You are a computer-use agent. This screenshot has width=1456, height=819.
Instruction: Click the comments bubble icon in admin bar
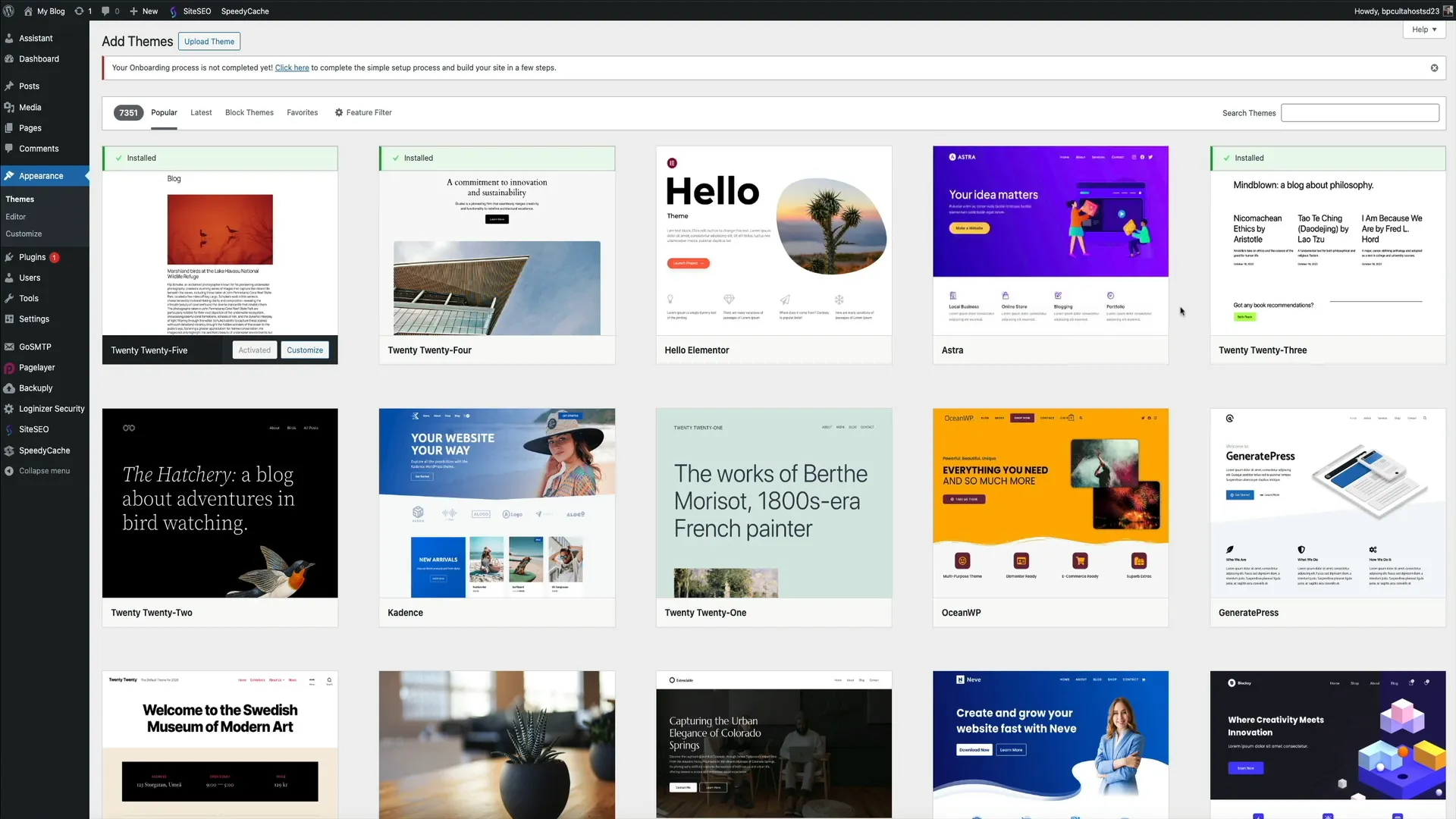tap(105, 11)
